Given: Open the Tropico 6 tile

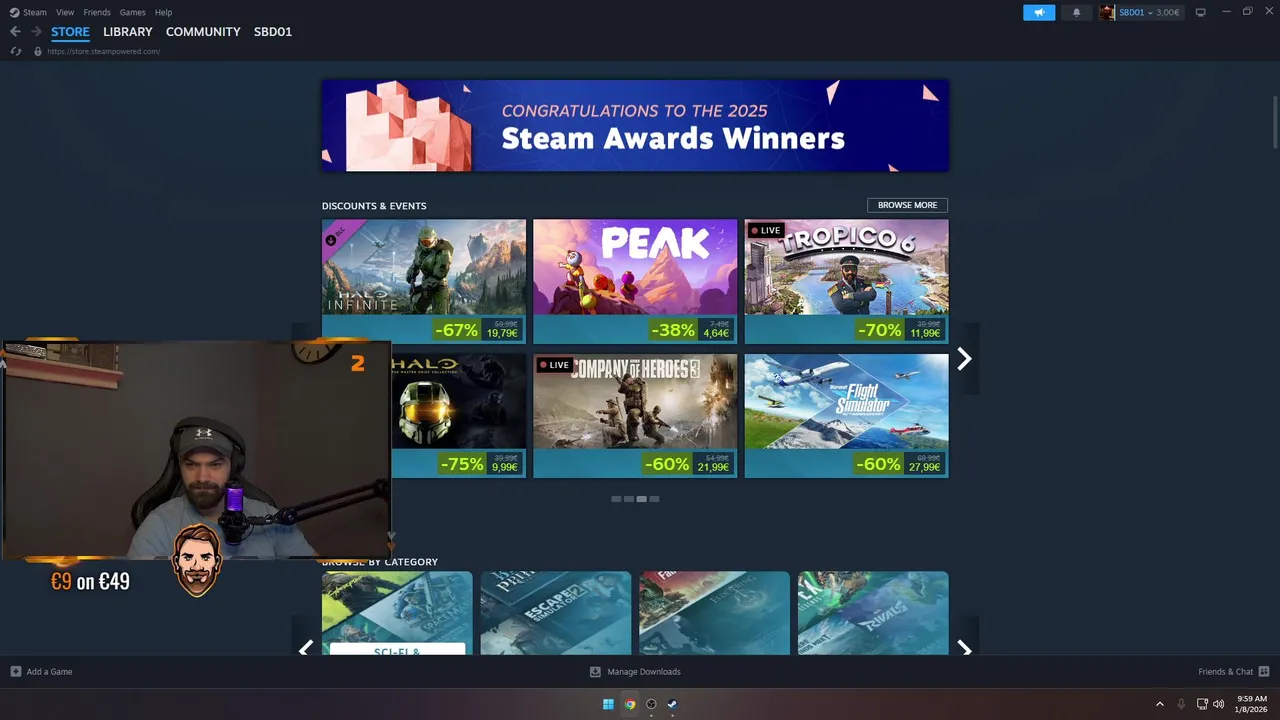Looking at the screenshot, I should point(846,281).
